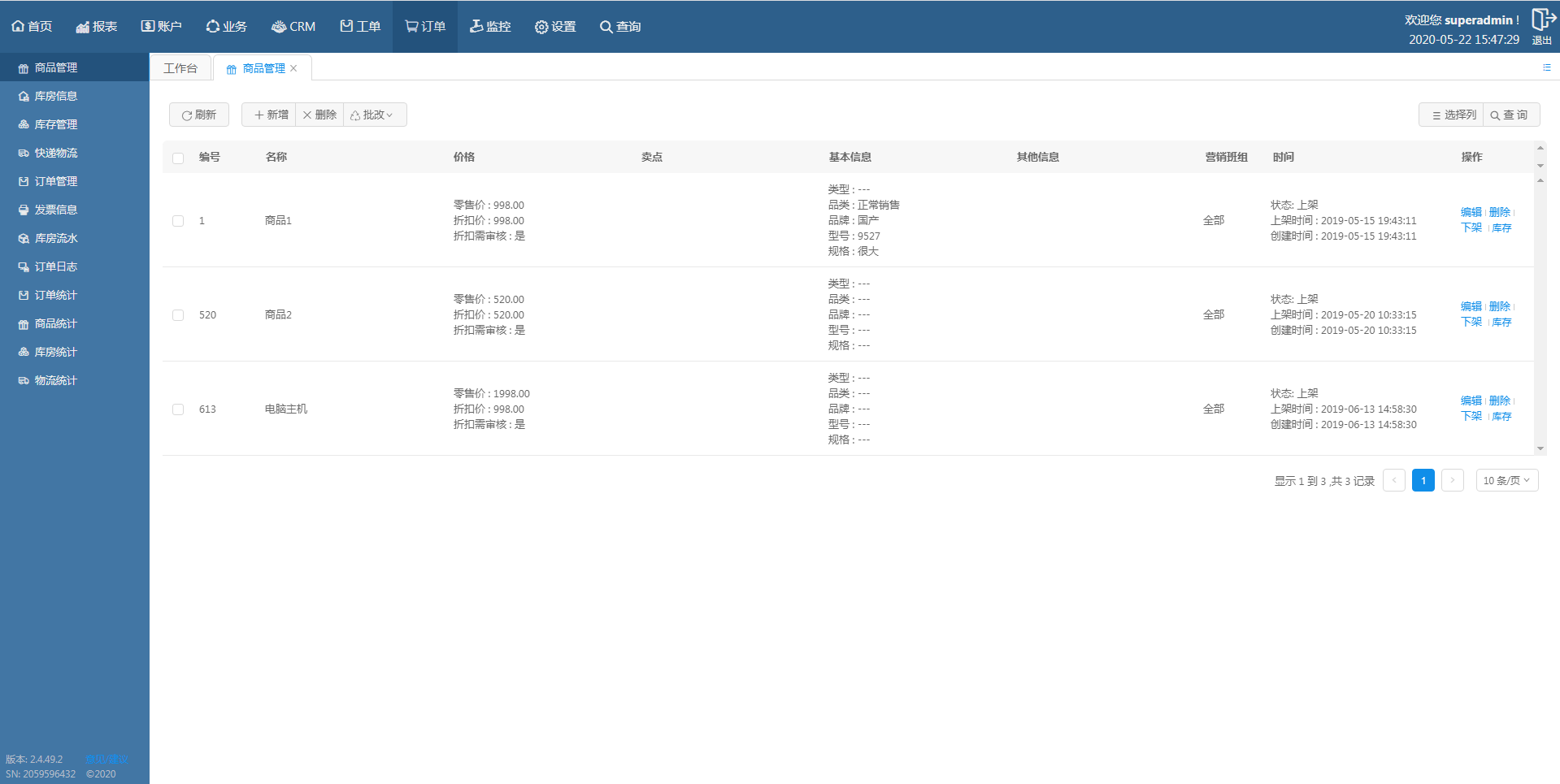Click 下架 for 商品1
Screen dimensions: 1560x784
tap(1471, 227)
